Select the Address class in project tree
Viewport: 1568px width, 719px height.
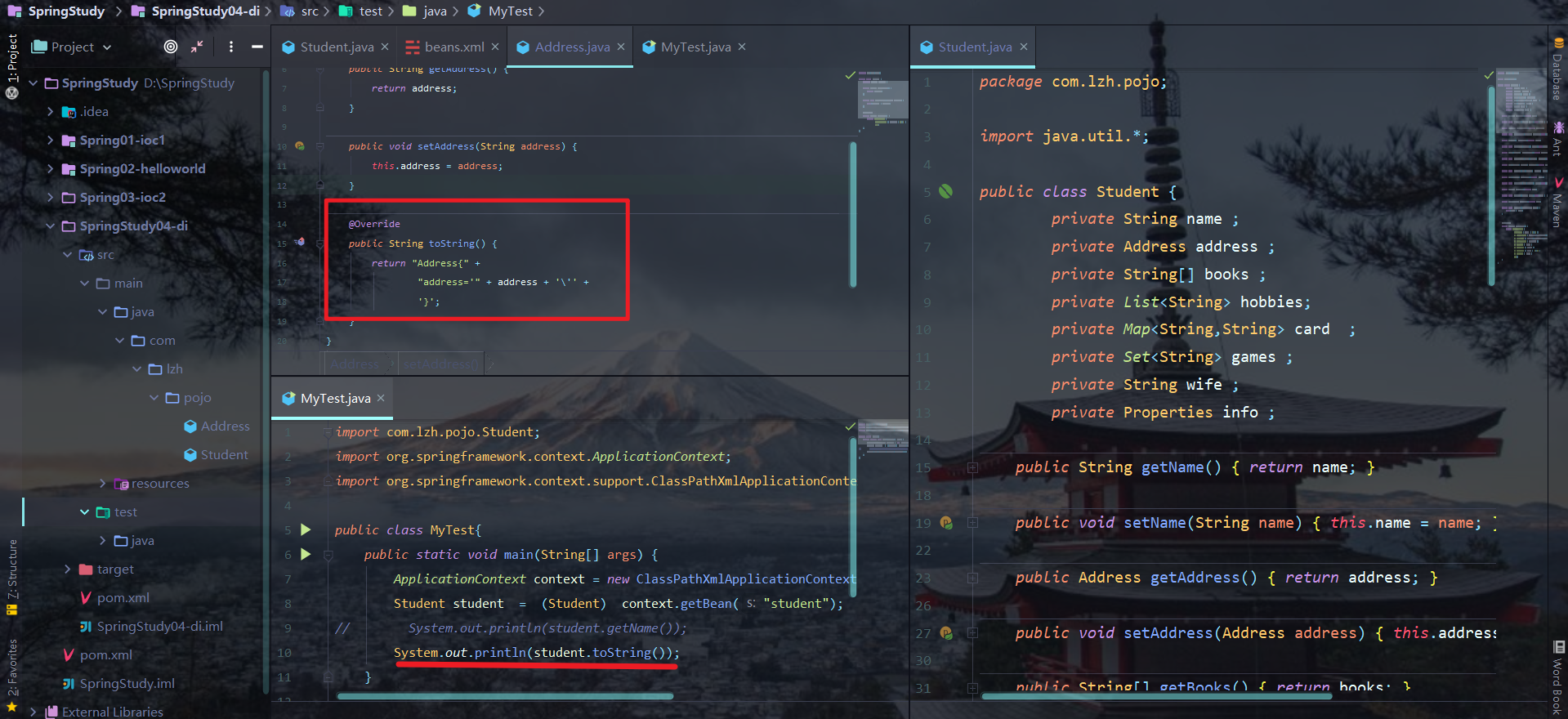point(217,426)
